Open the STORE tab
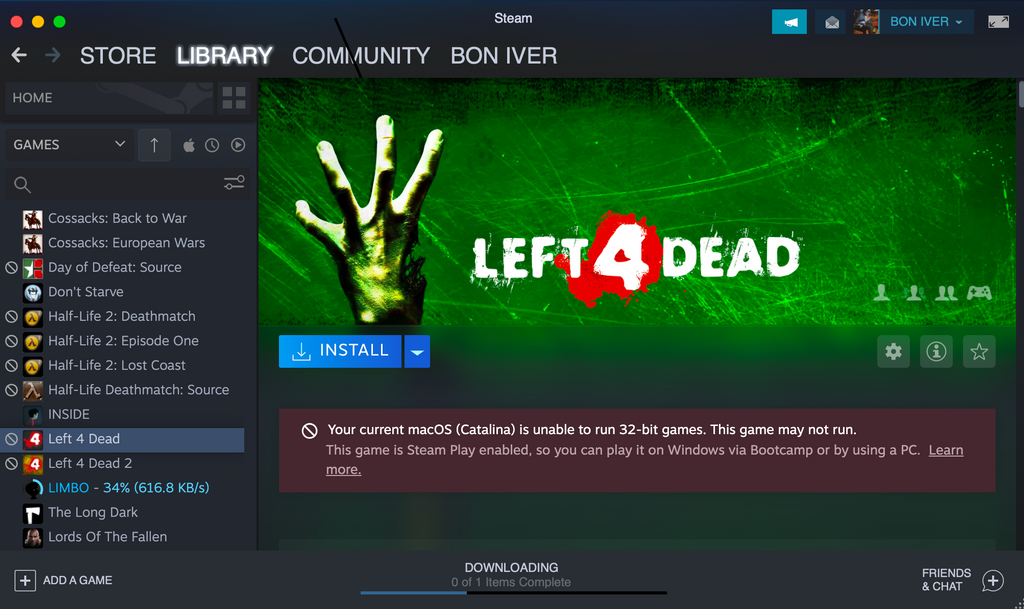 coord(118,55)
